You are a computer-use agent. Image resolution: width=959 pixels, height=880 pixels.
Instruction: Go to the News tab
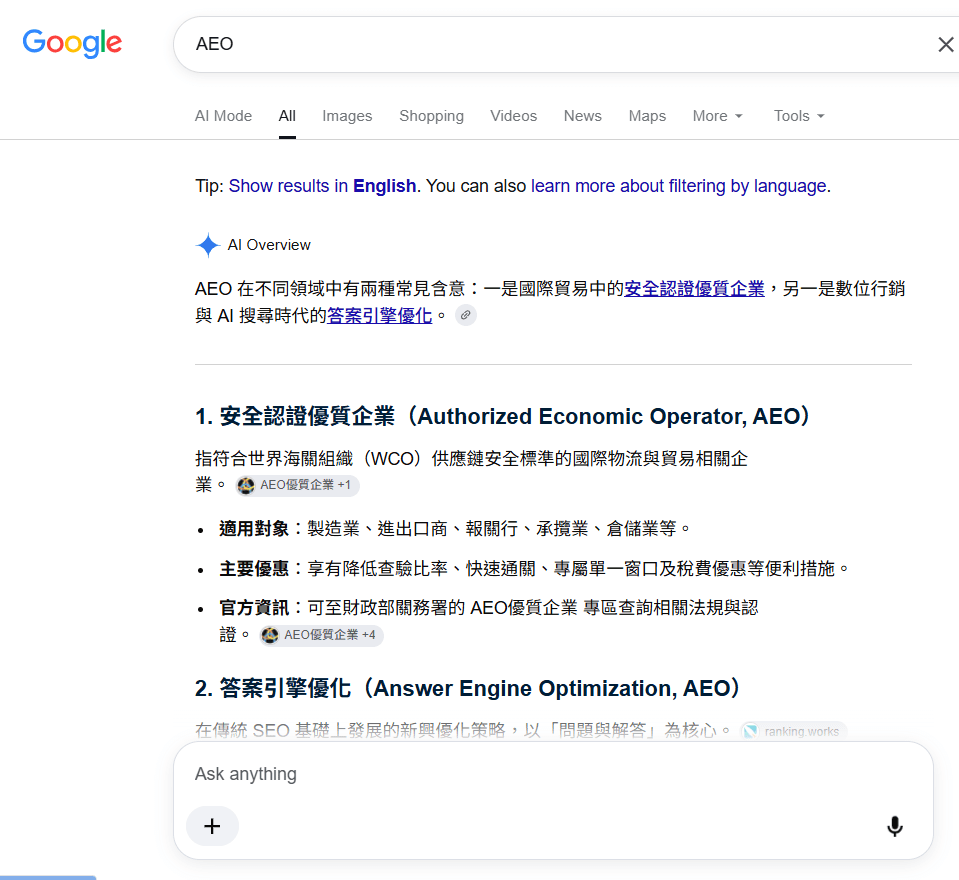[x=582, y=116]
